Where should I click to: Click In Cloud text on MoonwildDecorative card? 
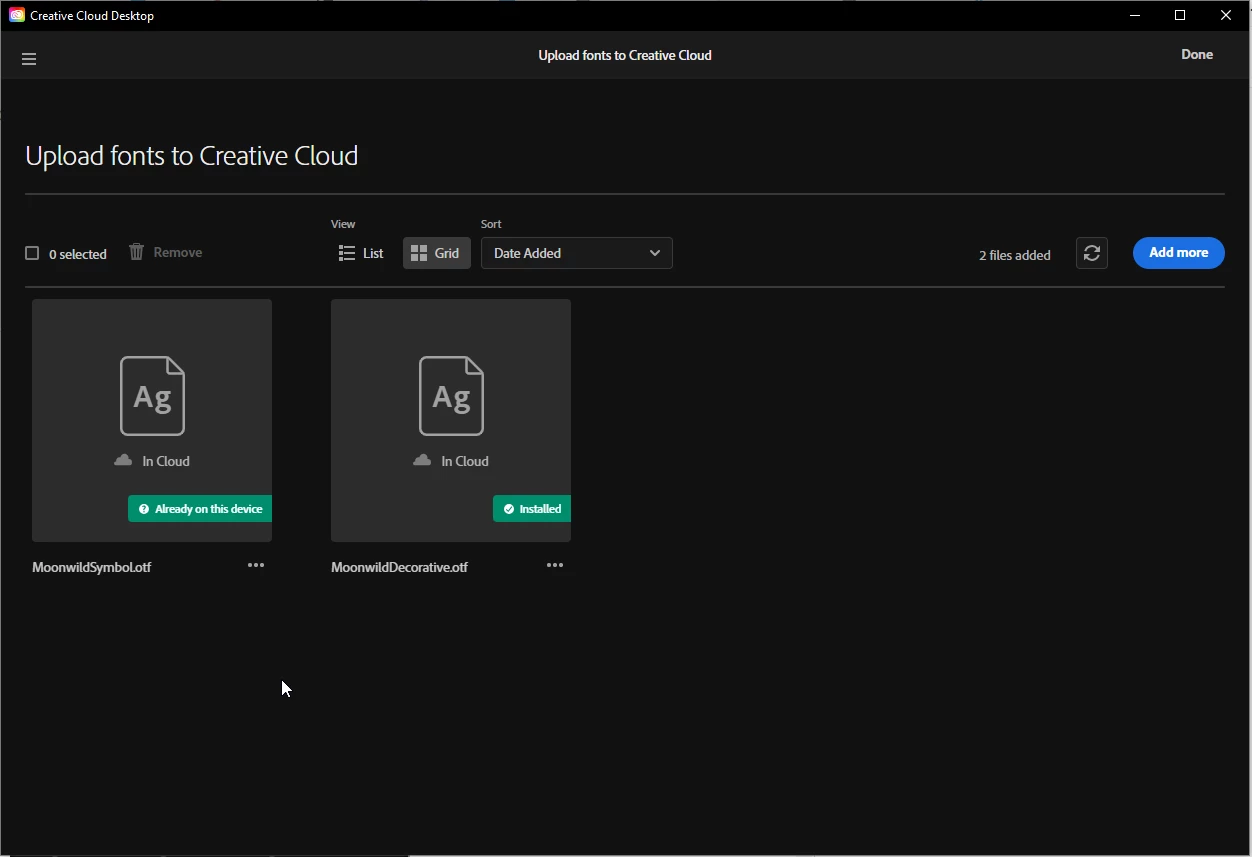tap(465, 461)
